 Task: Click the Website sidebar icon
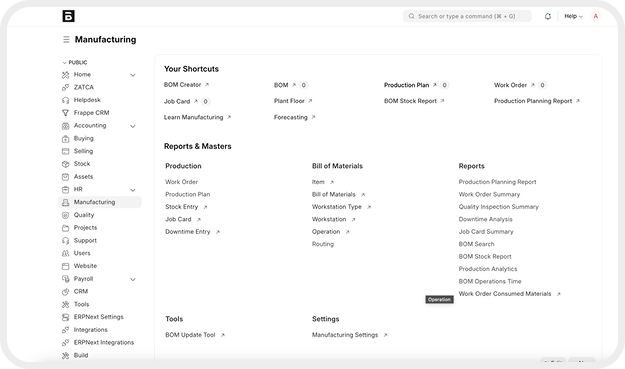tap(65, 266)
